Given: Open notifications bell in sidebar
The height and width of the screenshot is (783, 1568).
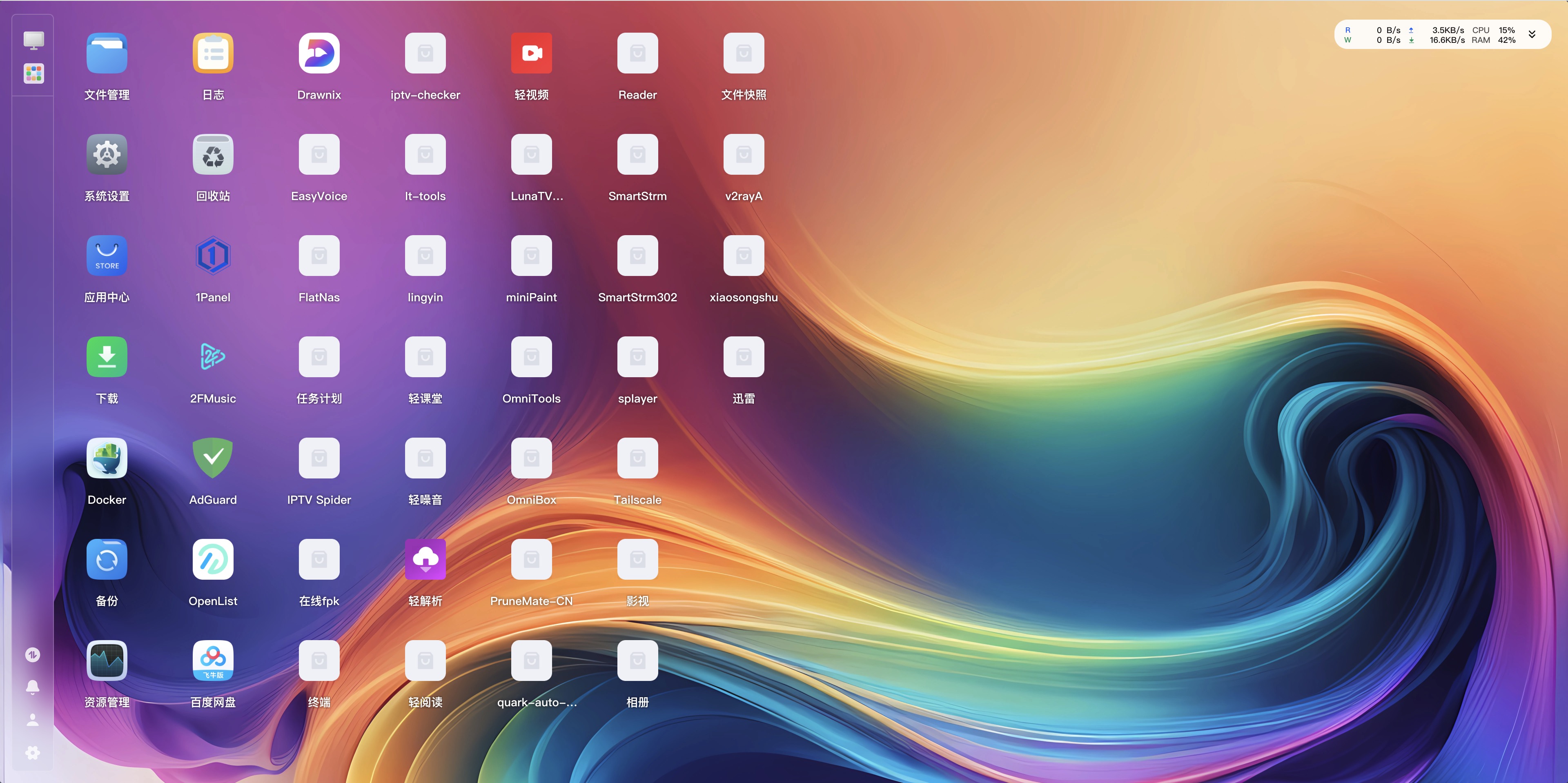Looking at the screenshot, I should coord(33,687).
